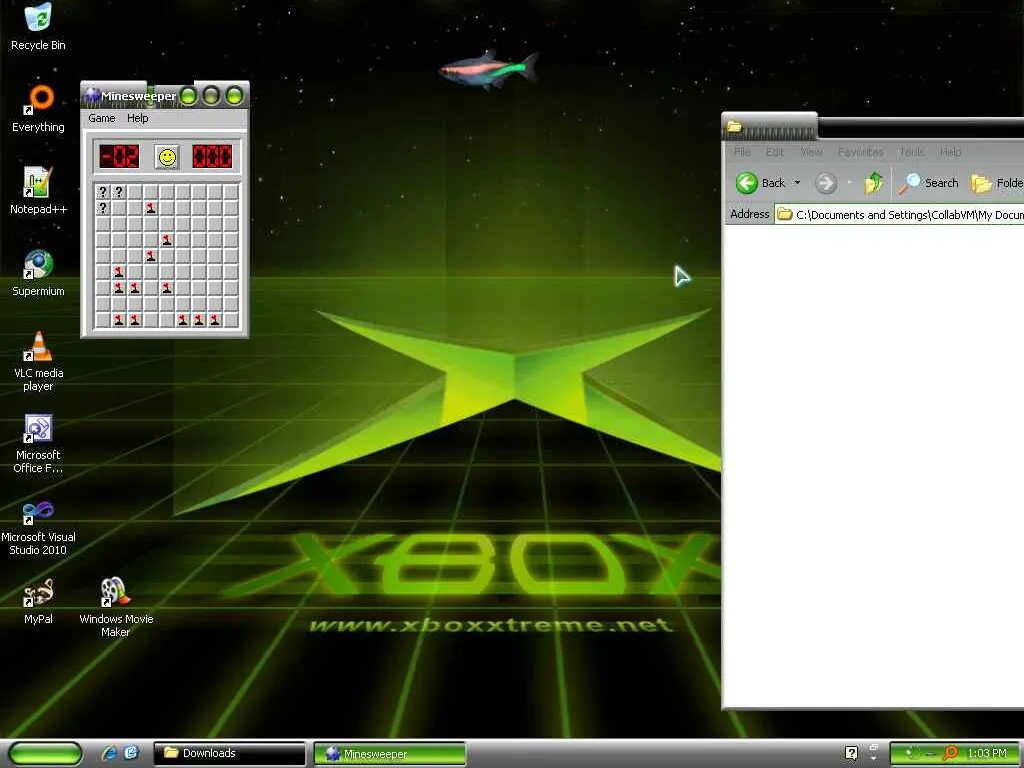The height and width of the screenshot is (768, 1024).
Task: Go up one folder level in Explorer
Action: [x=874, y=183]
